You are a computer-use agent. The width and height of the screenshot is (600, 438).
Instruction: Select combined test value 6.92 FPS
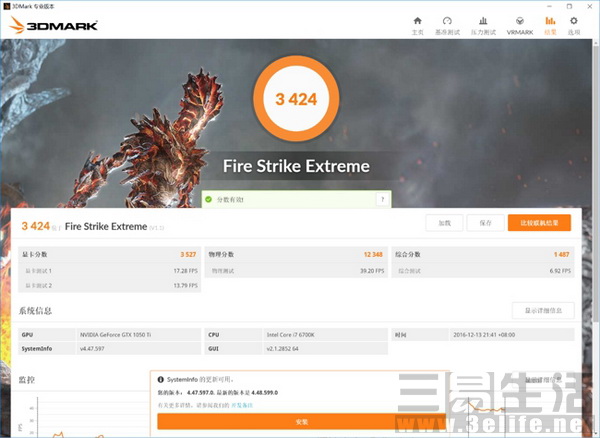tap(560, 271)
